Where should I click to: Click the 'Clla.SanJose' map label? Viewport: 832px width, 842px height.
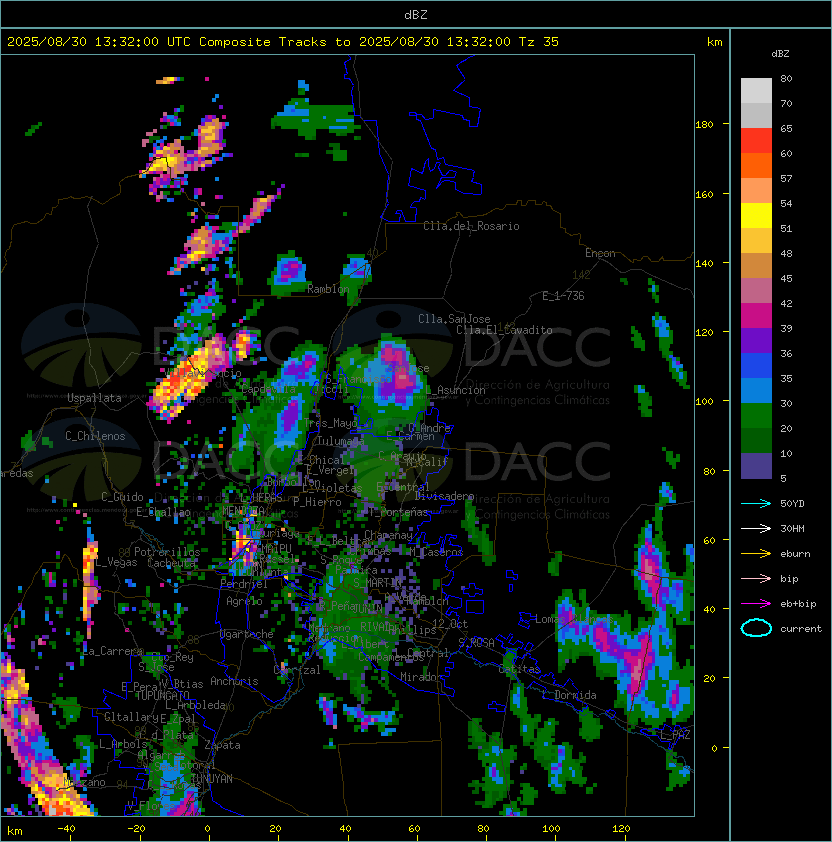[454, 319]
